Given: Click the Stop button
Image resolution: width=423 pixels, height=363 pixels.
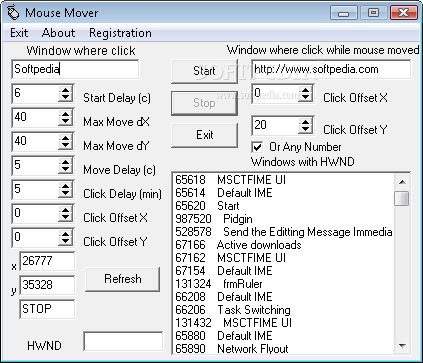Looking at the screenshot, I should [204, 103].
